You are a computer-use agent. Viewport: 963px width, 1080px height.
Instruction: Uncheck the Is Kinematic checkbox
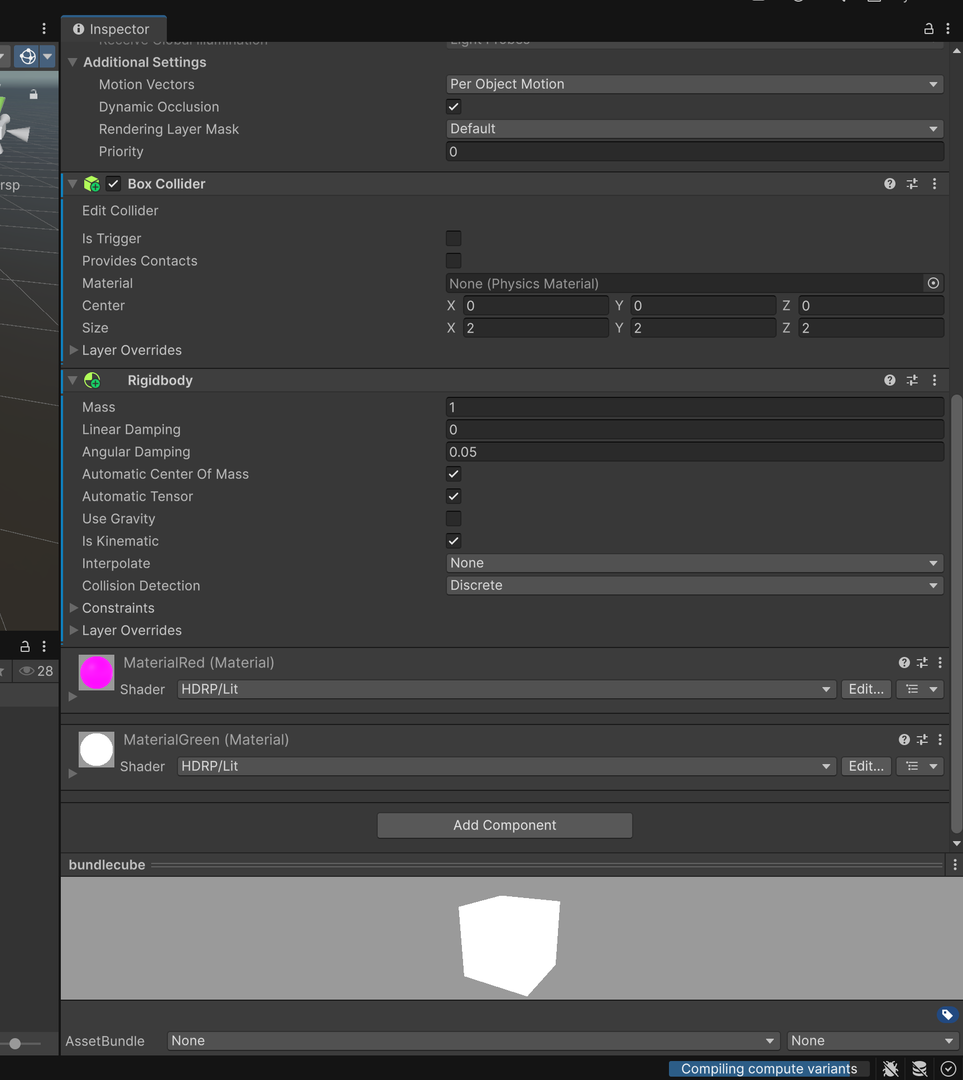[454, 541]
